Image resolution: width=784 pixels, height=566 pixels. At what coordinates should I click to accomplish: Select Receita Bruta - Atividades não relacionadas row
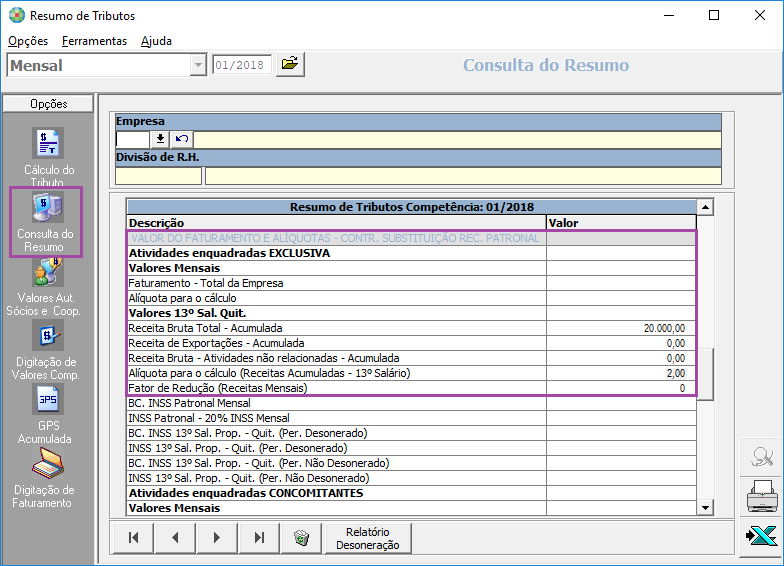tap(412, 358)
